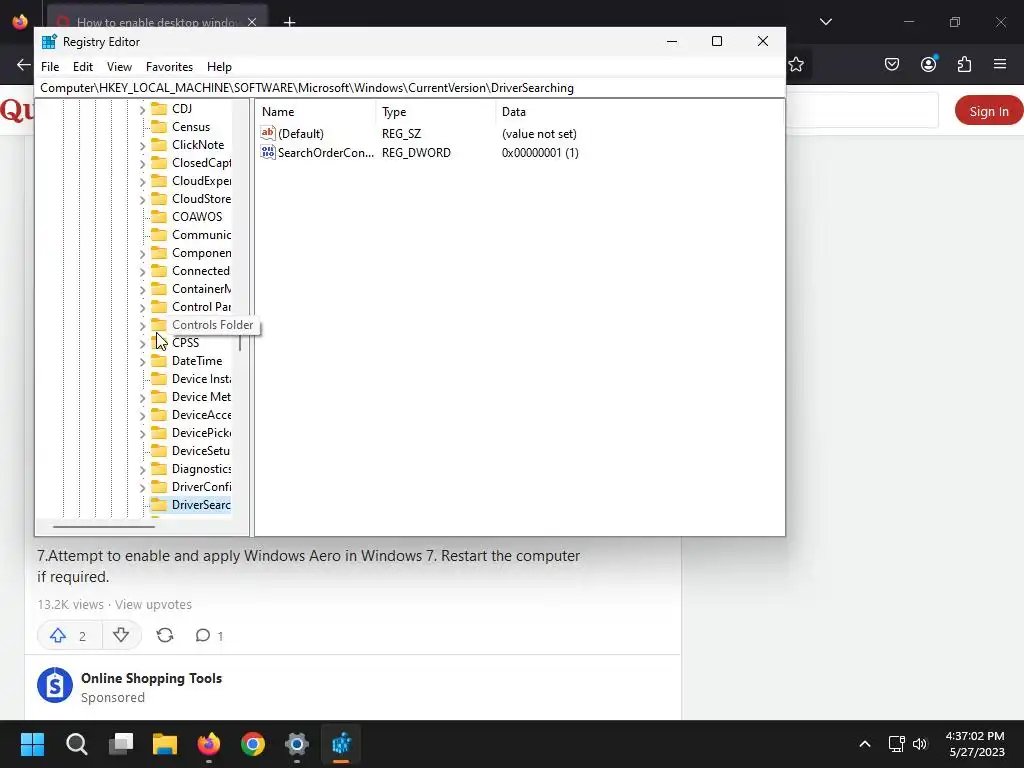Image resolution: width=1024 pixels, height=768 pixels.
Task: Select the DriverConfi folder icon
Action: pyautogui.click(x=159, y=487)
